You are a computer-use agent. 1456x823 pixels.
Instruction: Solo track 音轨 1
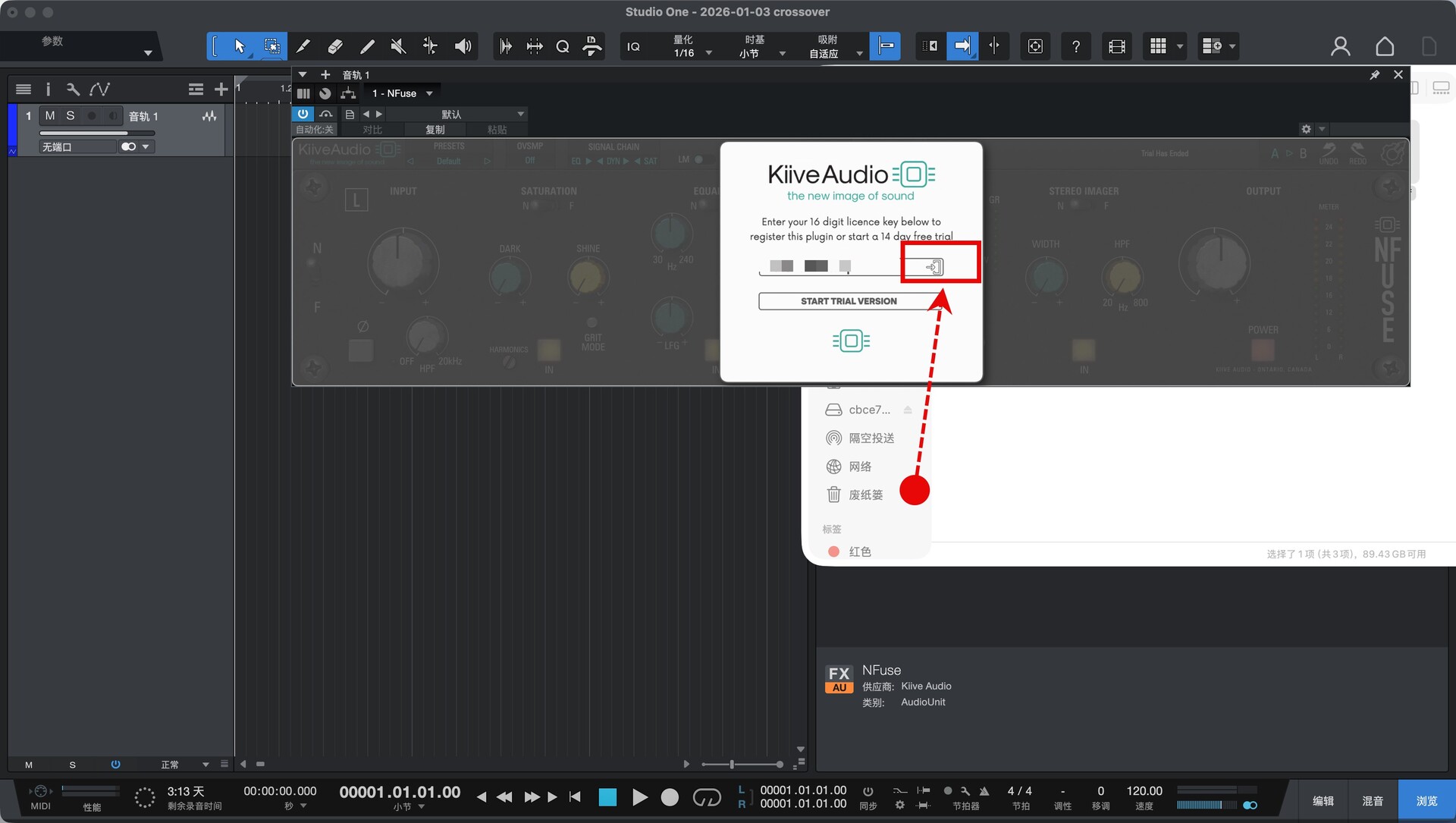71,116
